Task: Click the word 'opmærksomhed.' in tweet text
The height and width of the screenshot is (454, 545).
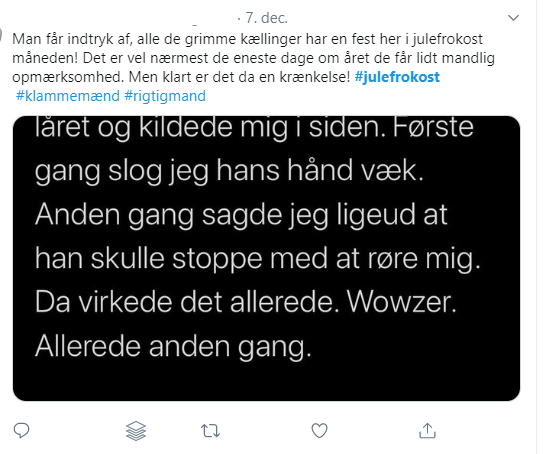Action: pos(68,77)
